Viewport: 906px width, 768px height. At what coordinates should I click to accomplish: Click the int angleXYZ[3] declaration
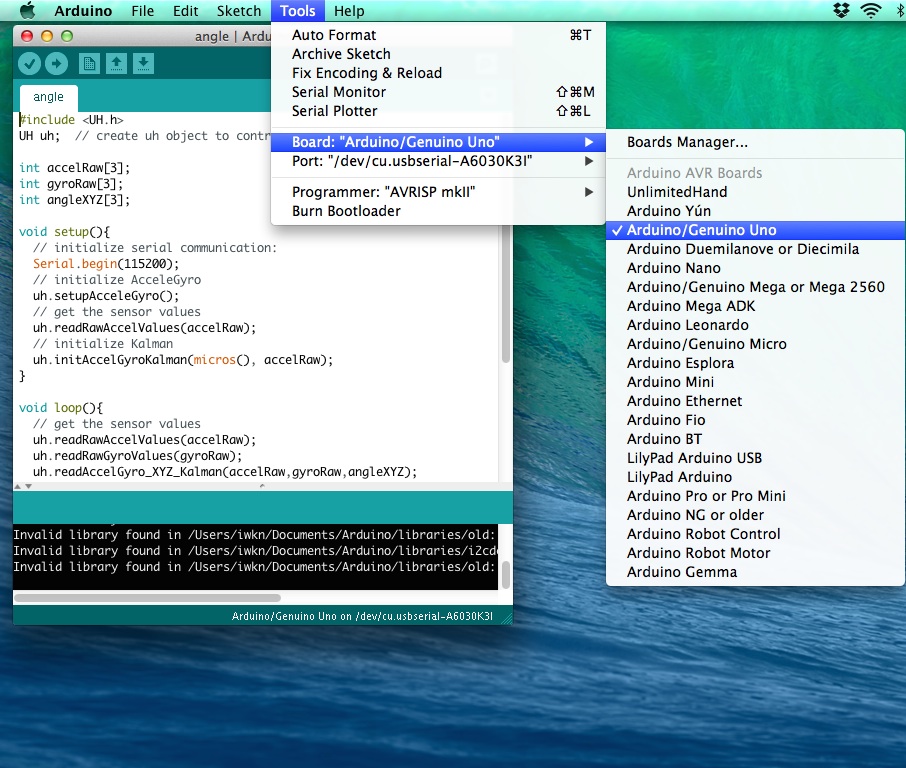click(75, 200)
